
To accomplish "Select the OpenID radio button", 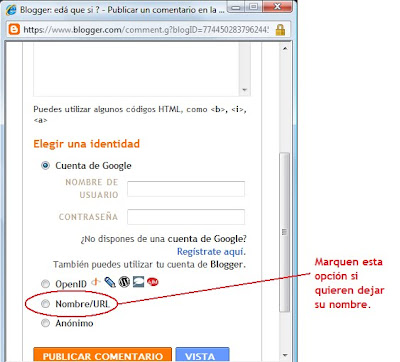I will click(45, 284).
